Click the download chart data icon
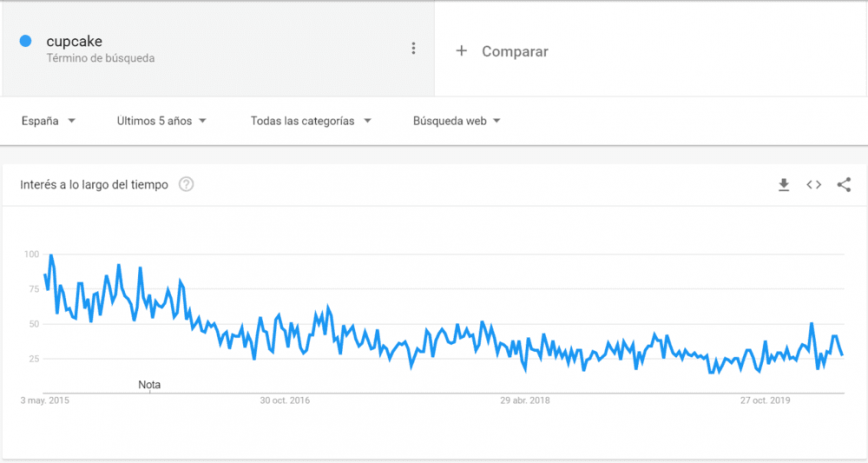 coord(784,185)
